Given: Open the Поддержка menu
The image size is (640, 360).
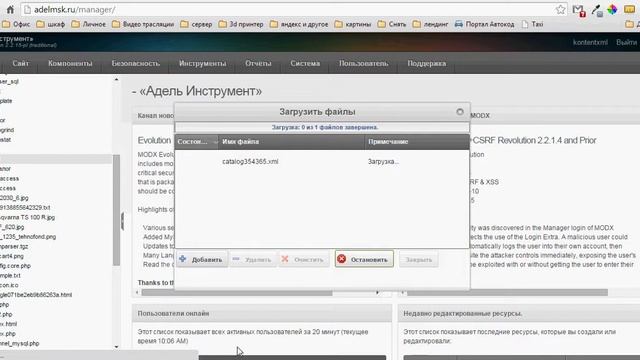Looking at the screenshot, I should [427, 63].
